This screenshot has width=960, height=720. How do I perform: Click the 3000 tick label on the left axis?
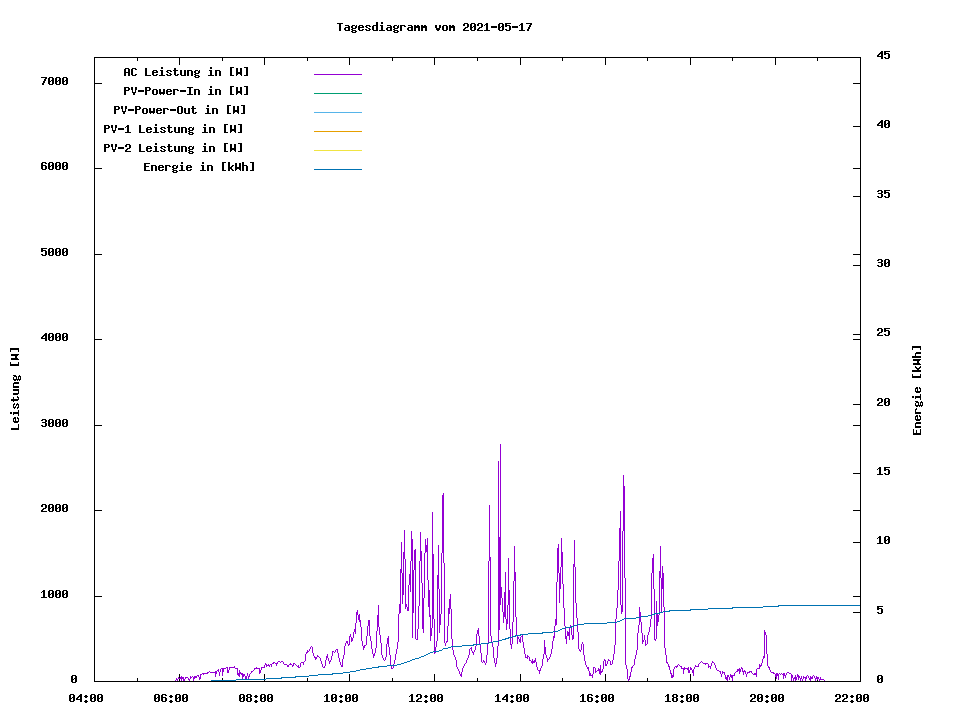tap(54, 424)
